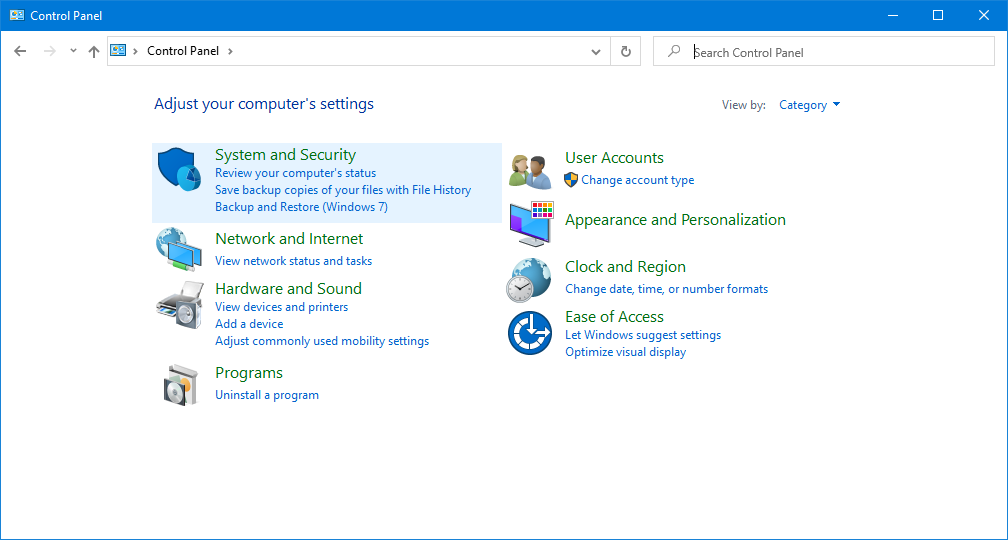
Task: Minimize the Control Panel window
Action: (892, 15)
